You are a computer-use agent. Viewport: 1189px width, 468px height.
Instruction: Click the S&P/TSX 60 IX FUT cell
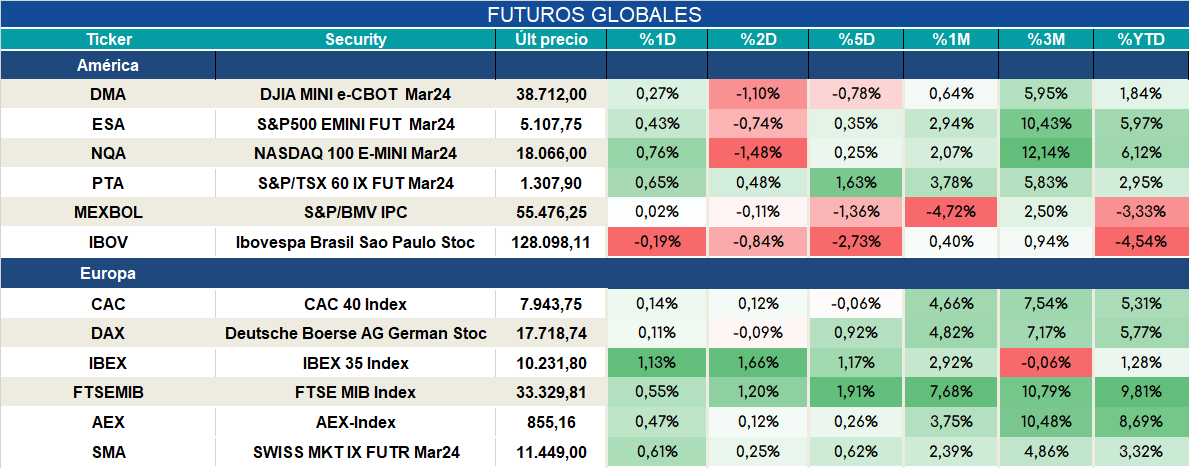pyautogui.click(x=356, y=183)
